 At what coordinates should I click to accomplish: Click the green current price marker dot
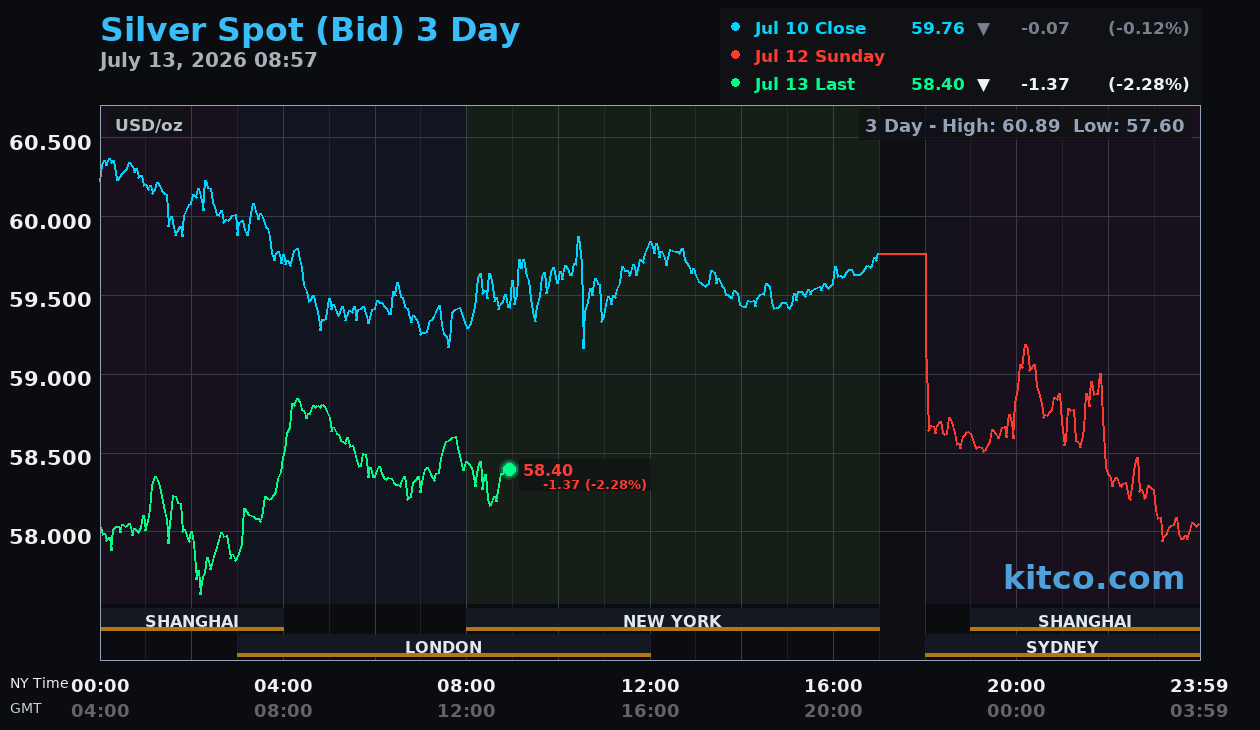(x=509, y=470)
